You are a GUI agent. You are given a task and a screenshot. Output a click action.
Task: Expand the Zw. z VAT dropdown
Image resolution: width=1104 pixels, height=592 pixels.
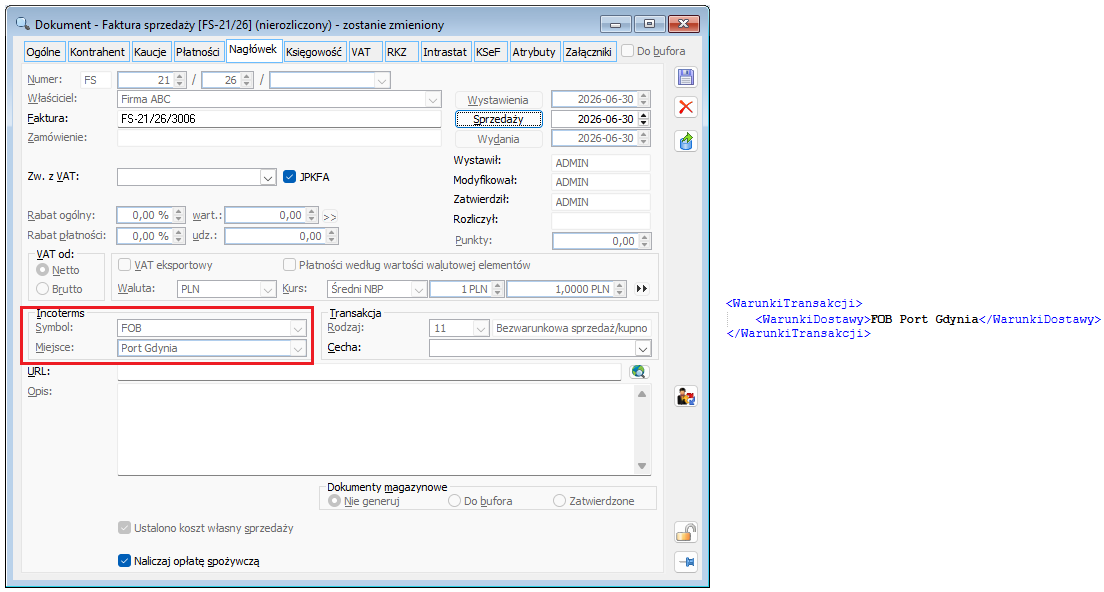(x=268, y=177)
